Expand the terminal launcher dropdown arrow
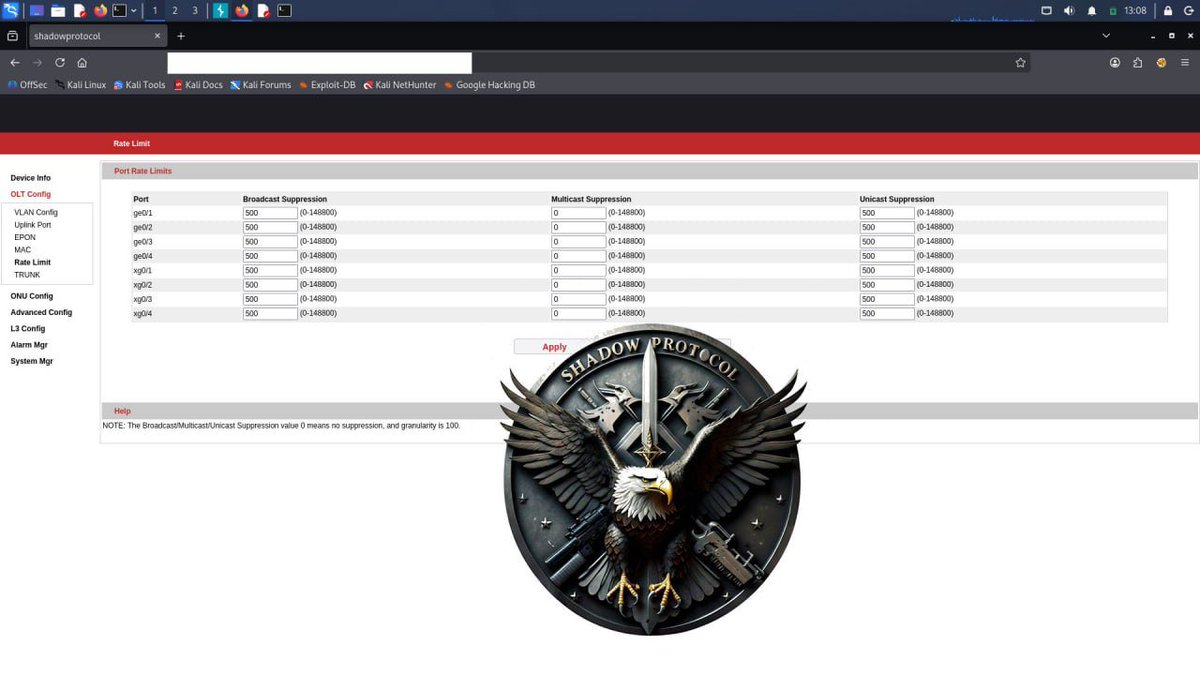 click(x=134, y=10)
